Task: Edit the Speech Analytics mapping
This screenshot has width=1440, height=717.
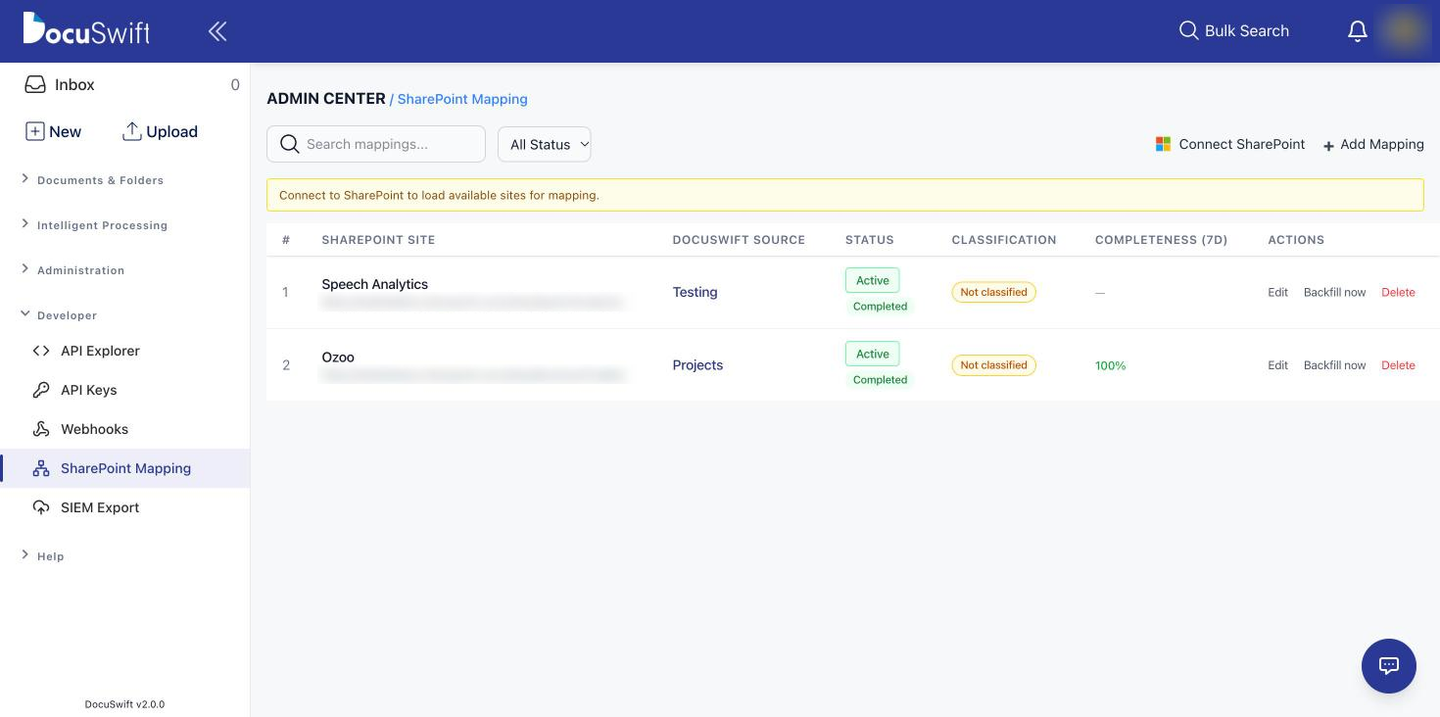Action: point(1278,292)
